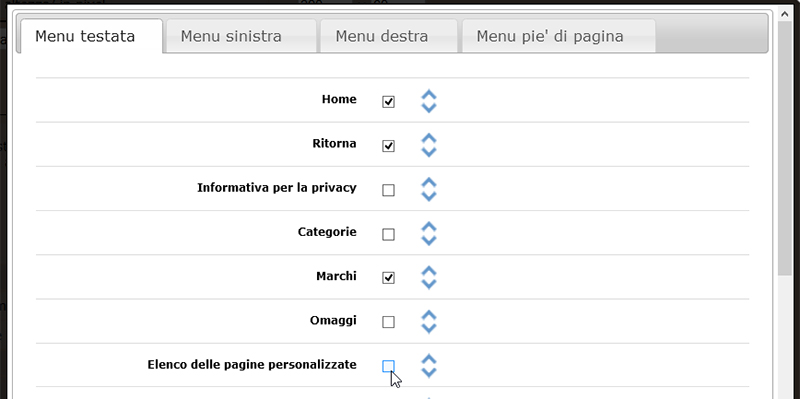The width and height of the screenshot is (800, 399).
Task: Disable the Marchi checkbox
Action: [x=388, y=278]
